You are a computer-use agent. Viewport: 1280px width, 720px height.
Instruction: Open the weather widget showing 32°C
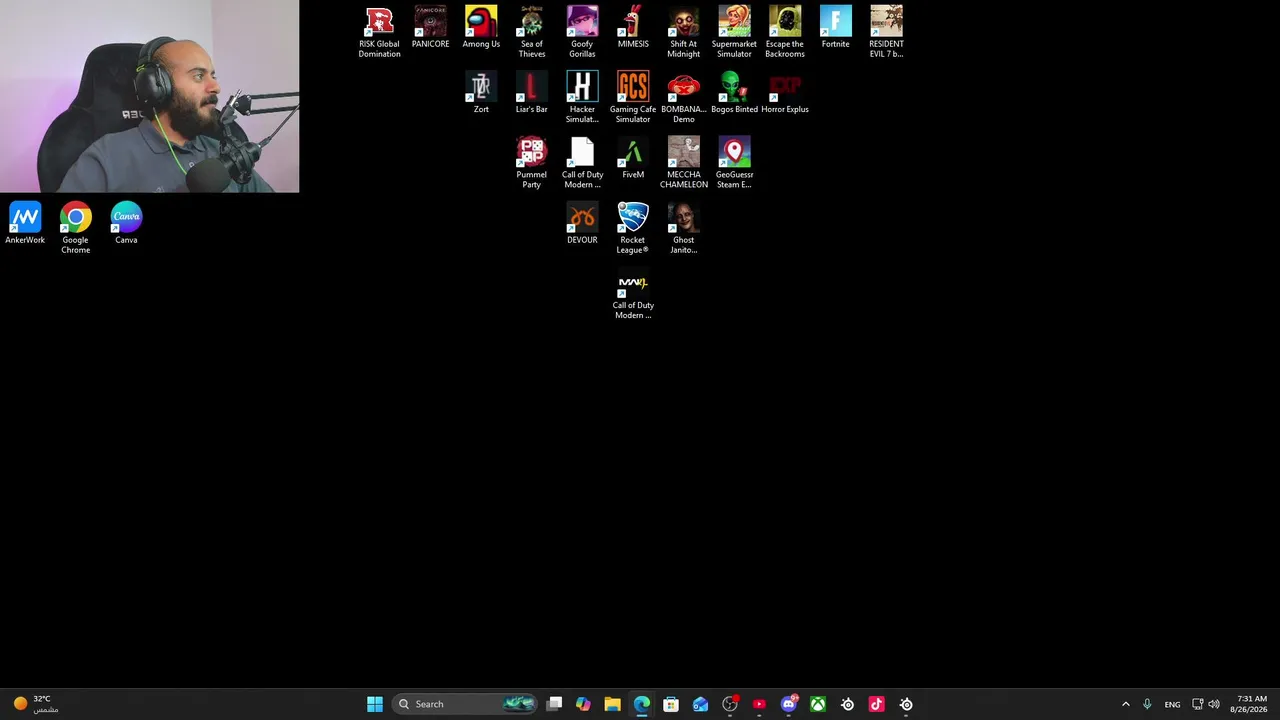point(36,704)
